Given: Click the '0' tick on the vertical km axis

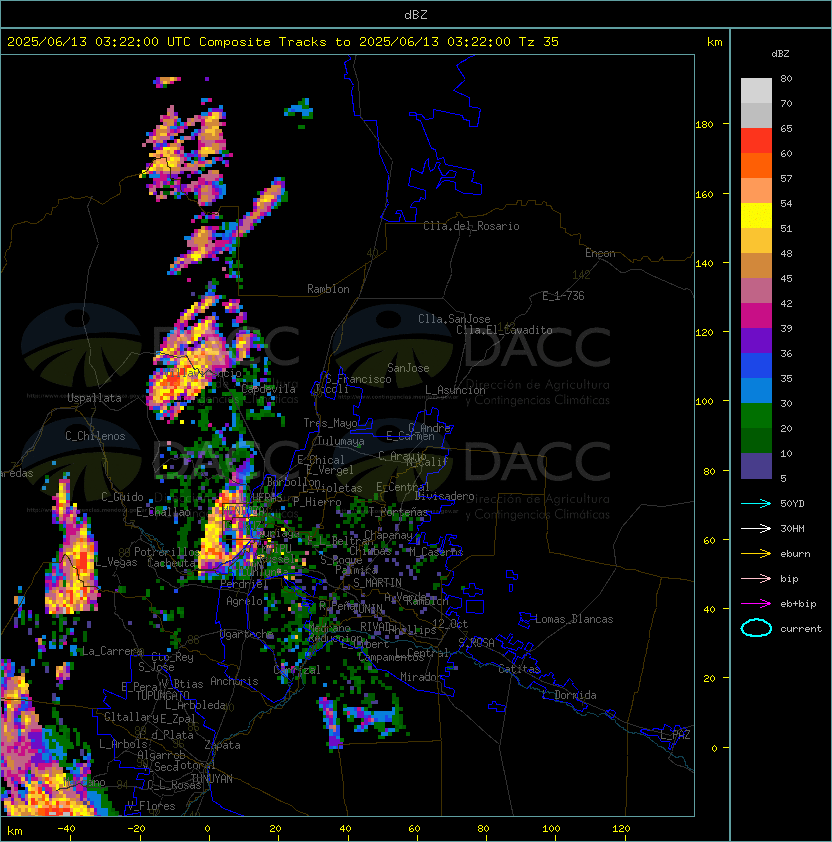Looking at the screenshot, I should 714,749.
